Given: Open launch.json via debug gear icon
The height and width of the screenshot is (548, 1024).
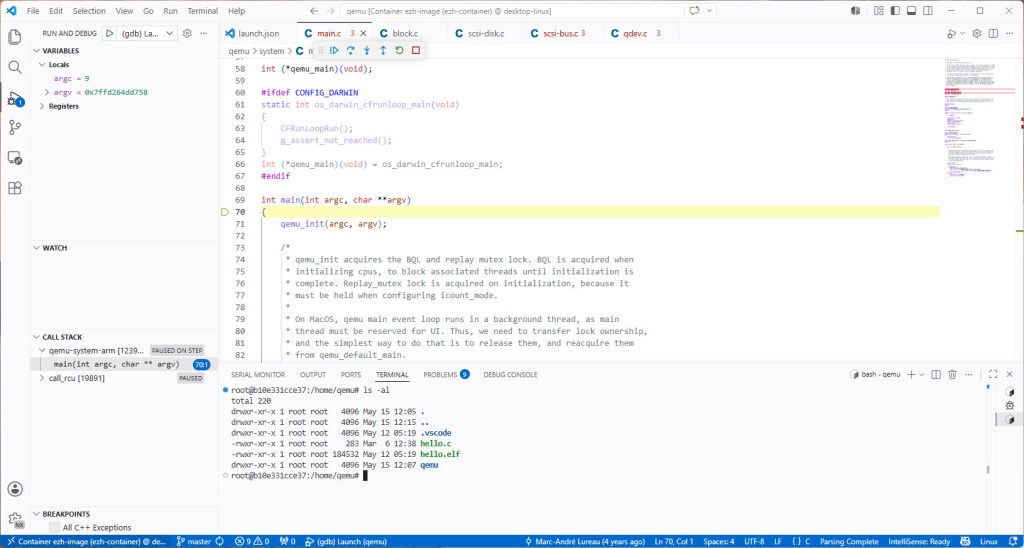Looking at the screenshot, I should click(187, 33).
